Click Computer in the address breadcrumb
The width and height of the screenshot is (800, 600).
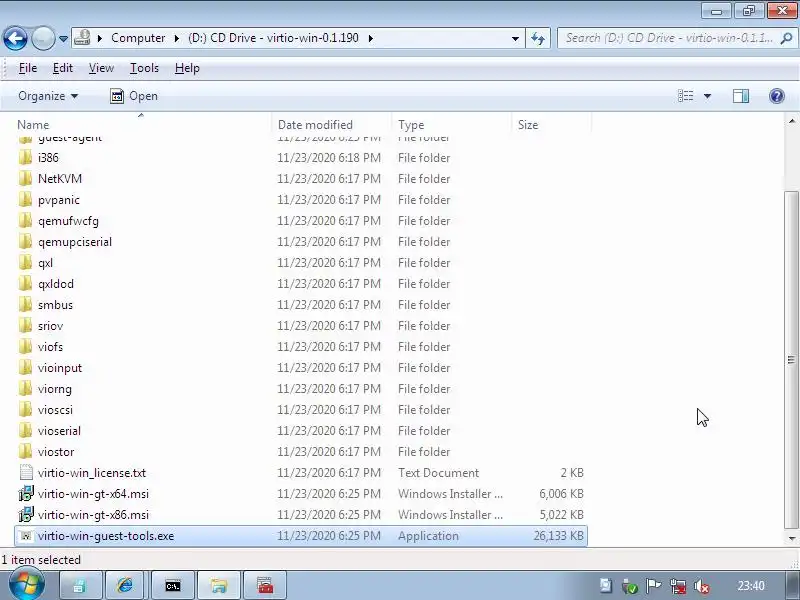[x=138, y=38]
